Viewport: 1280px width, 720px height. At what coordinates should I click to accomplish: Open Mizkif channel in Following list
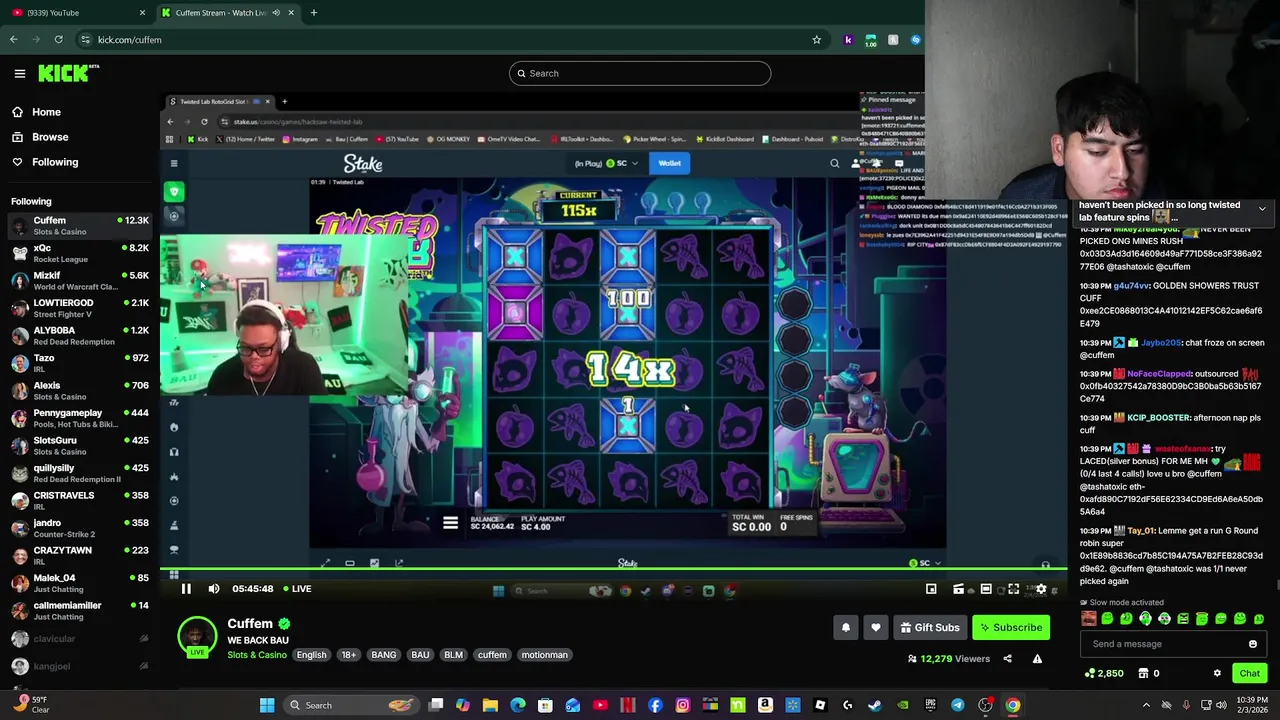80,280
